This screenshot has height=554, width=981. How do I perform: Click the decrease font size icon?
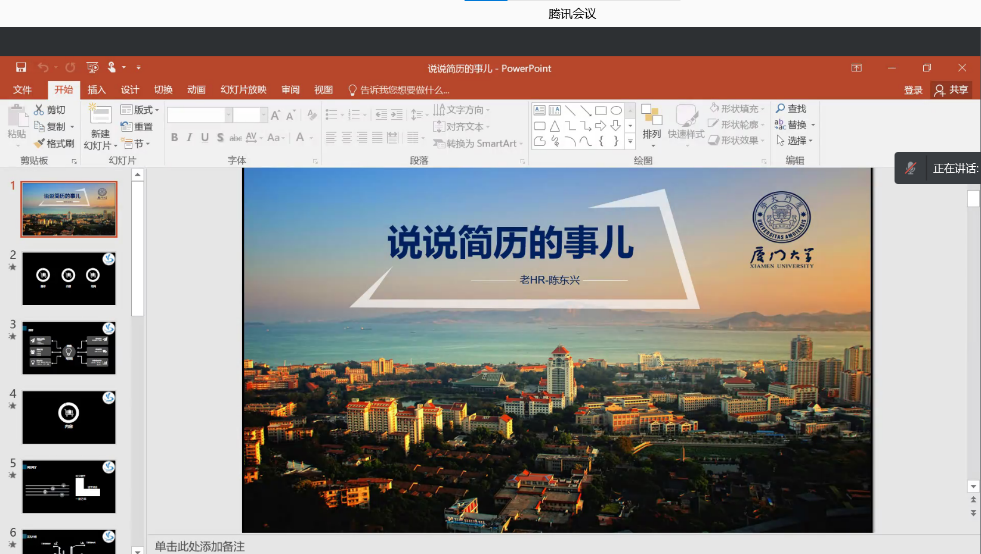290,115
